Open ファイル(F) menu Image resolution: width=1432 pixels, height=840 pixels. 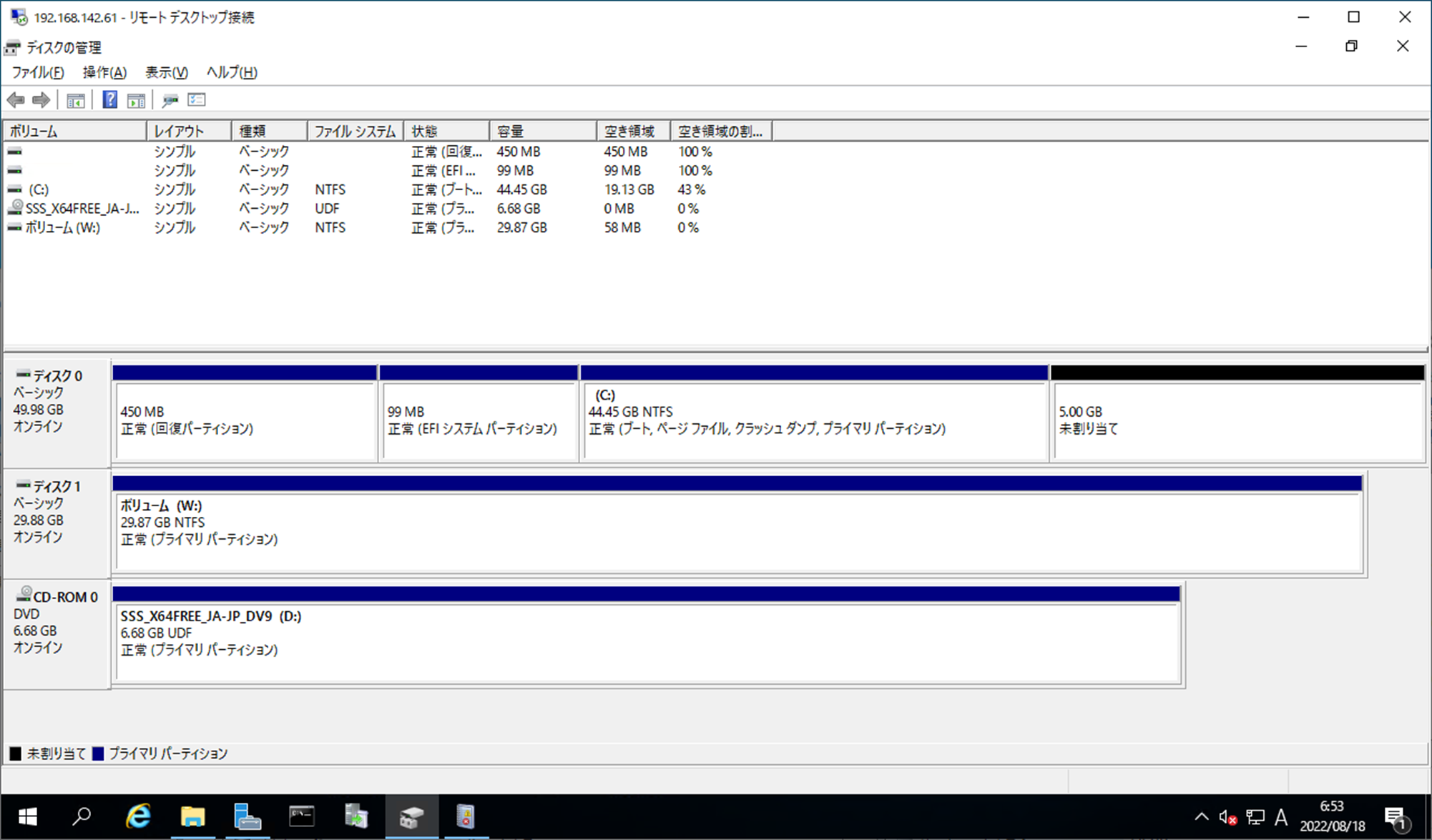38,72
